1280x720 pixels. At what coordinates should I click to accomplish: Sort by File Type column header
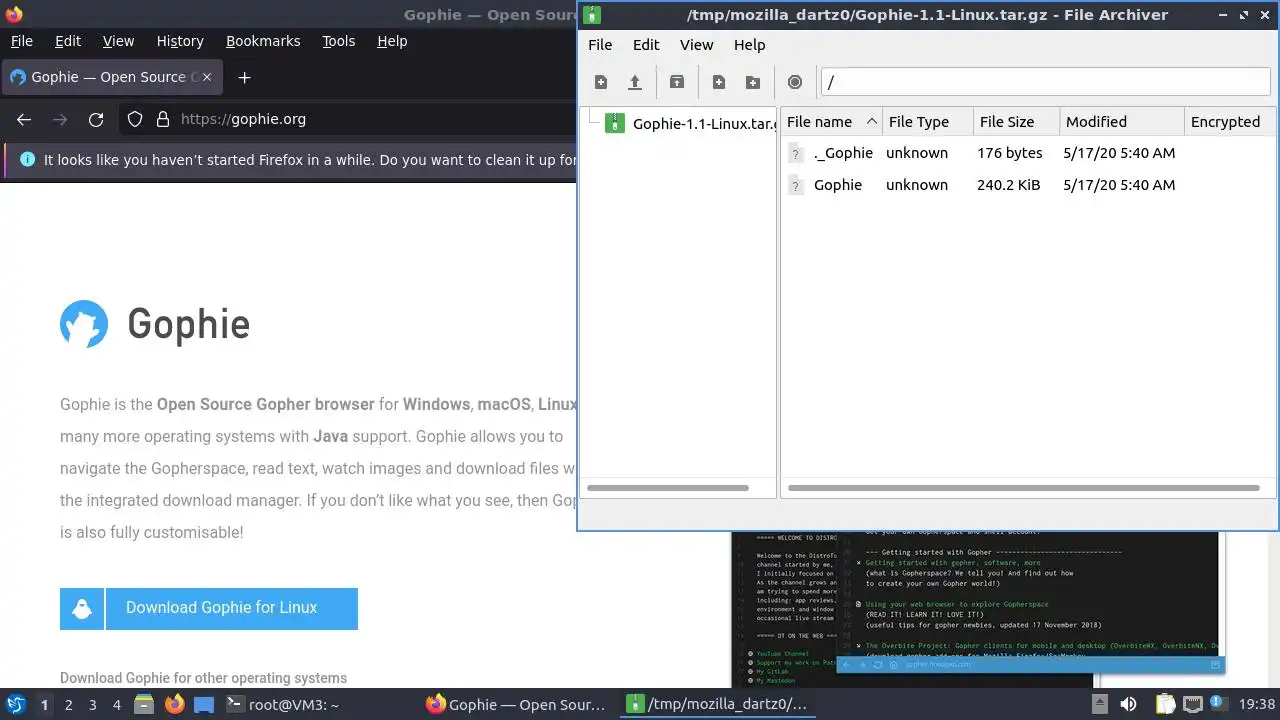click(x=928, y=122)
